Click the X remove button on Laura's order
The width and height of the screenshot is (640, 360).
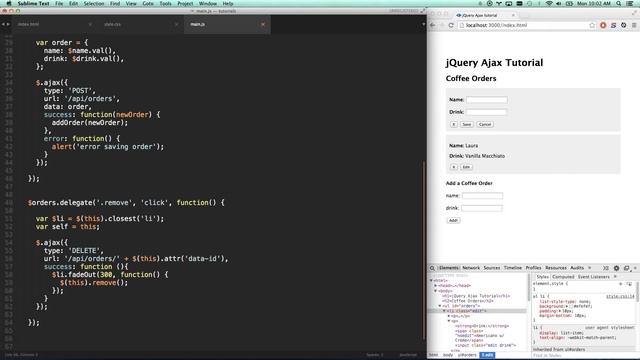tap(453, 167)
